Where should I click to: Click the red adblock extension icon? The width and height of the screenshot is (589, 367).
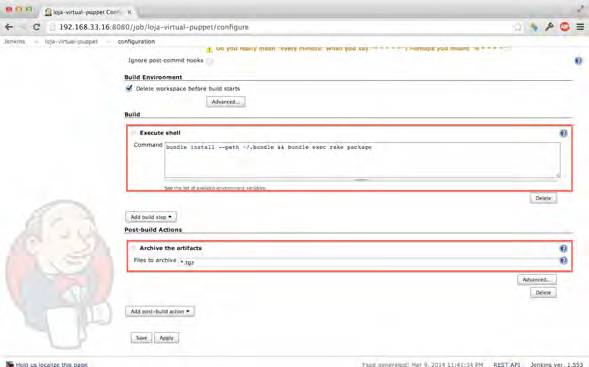(x=565, y=27)
